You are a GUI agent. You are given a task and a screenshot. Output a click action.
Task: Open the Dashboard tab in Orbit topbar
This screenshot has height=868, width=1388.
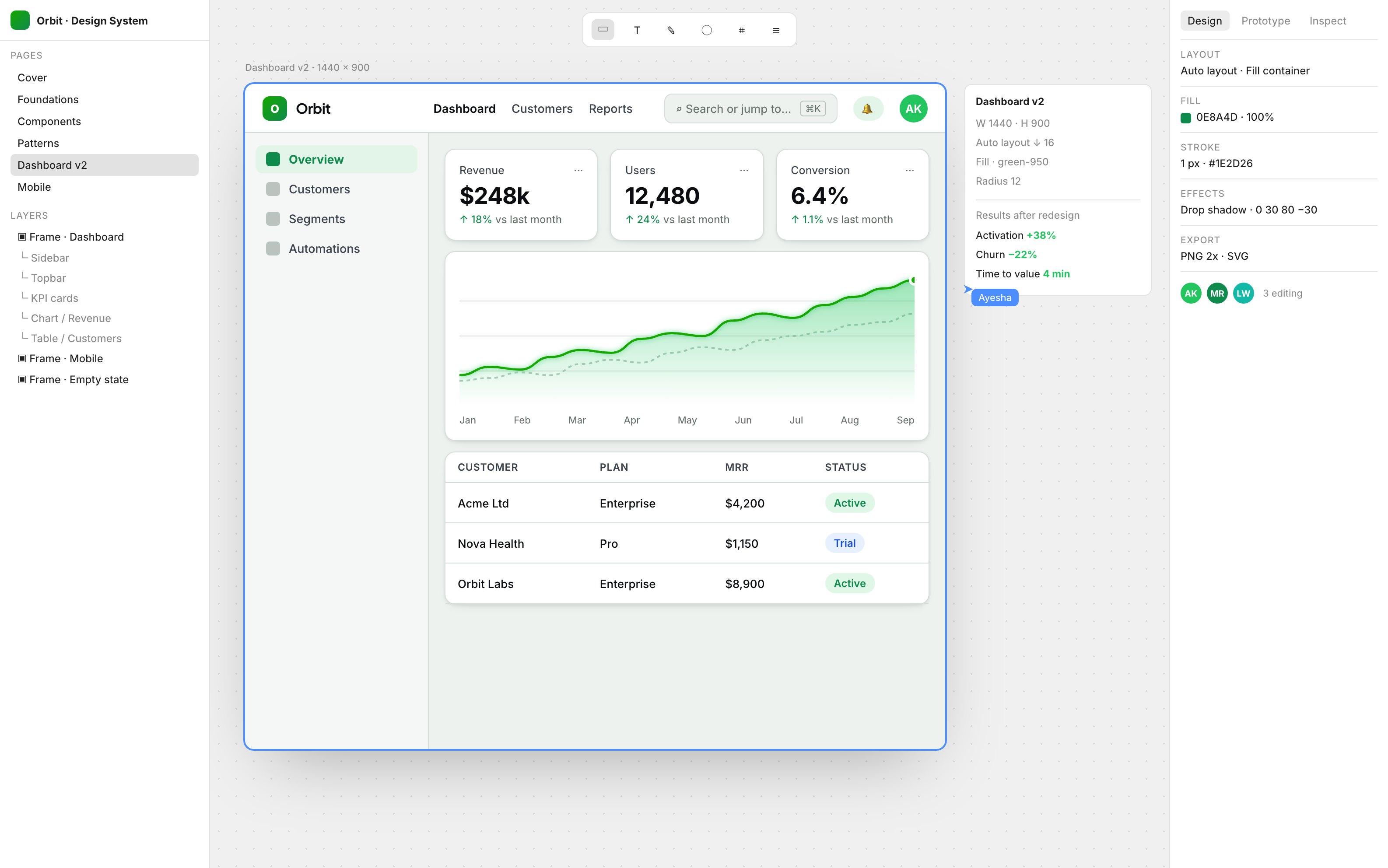[x=464, y=108]
